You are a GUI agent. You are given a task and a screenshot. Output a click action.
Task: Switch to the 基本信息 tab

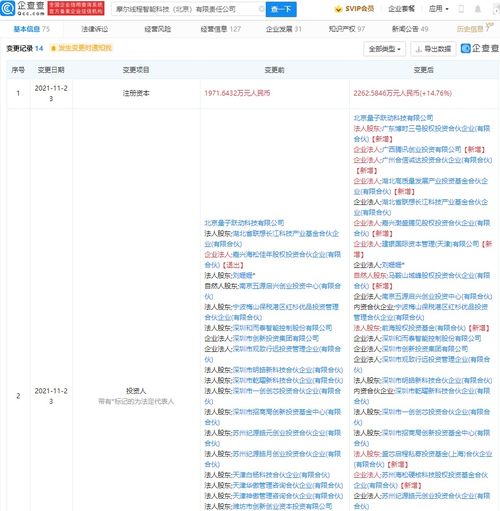coord(31,29)
